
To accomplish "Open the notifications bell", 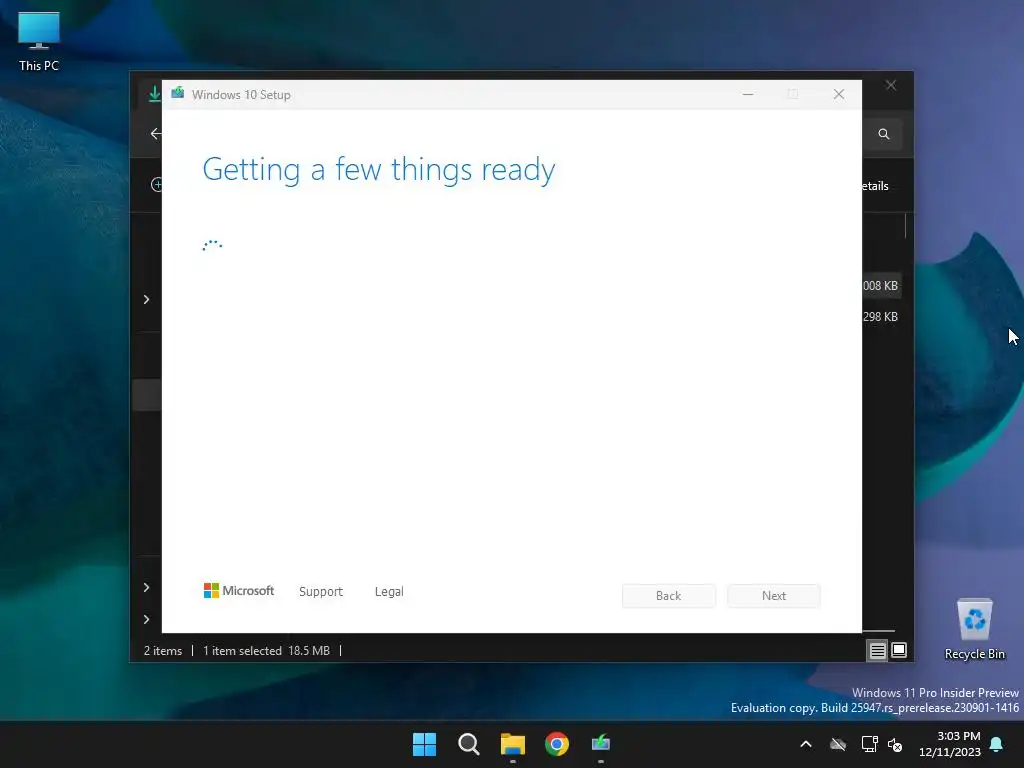I will [x=997, y=744].
